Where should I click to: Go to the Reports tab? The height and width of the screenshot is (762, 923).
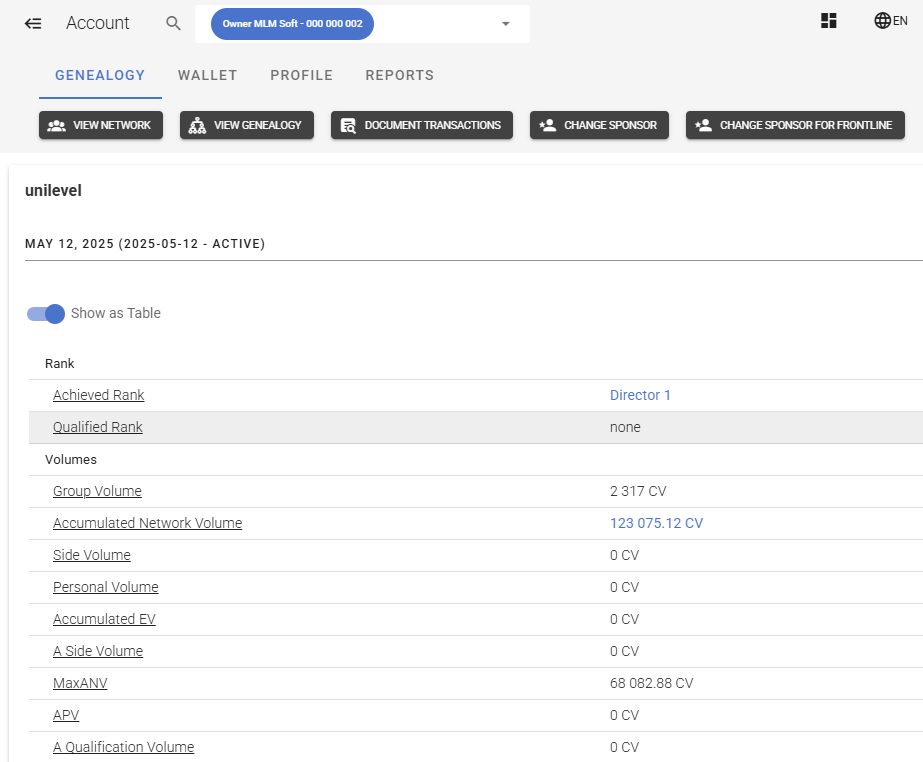[399, 75]
